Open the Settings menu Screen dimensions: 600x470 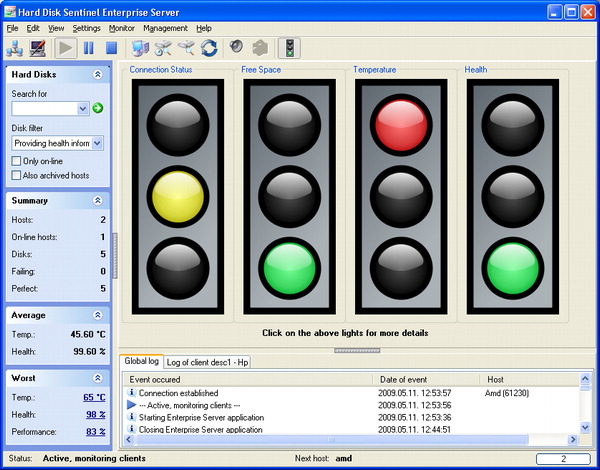click(86, 28)
